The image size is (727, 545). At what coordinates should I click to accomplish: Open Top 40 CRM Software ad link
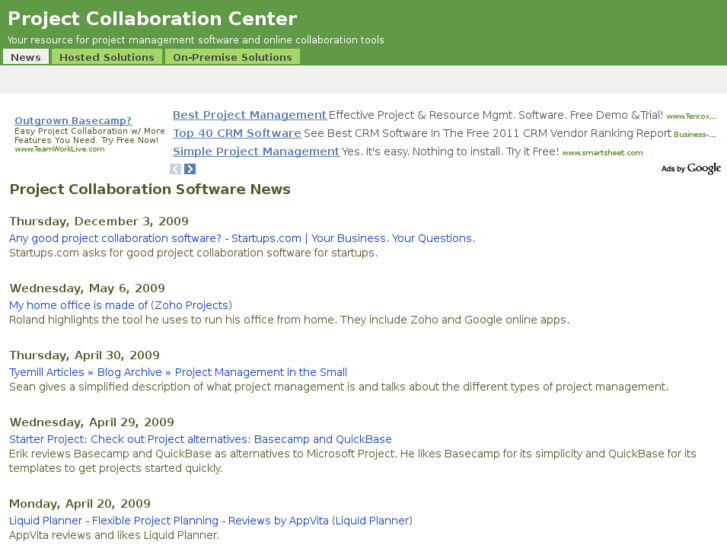point(237,133)
